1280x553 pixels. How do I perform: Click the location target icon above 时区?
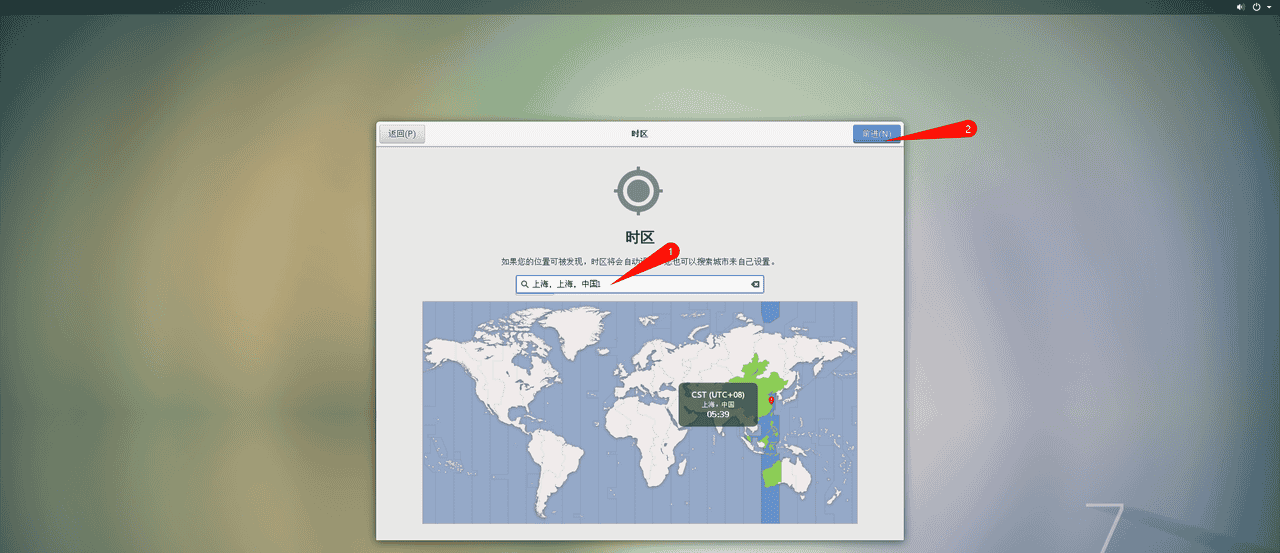coord(639,190)
